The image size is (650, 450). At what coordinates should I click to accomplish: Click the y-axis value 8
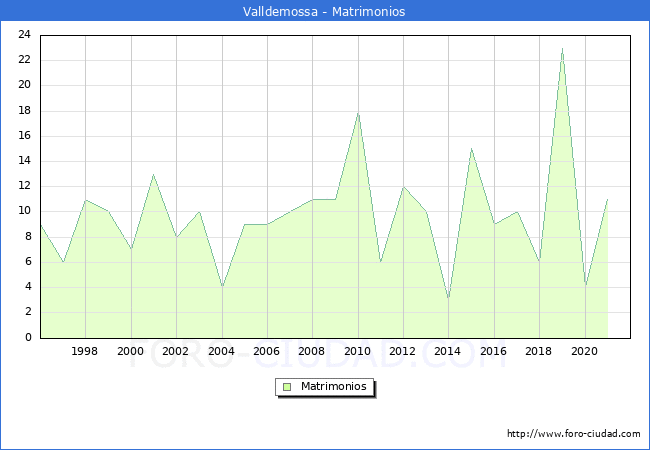click(x=28, y=237)
